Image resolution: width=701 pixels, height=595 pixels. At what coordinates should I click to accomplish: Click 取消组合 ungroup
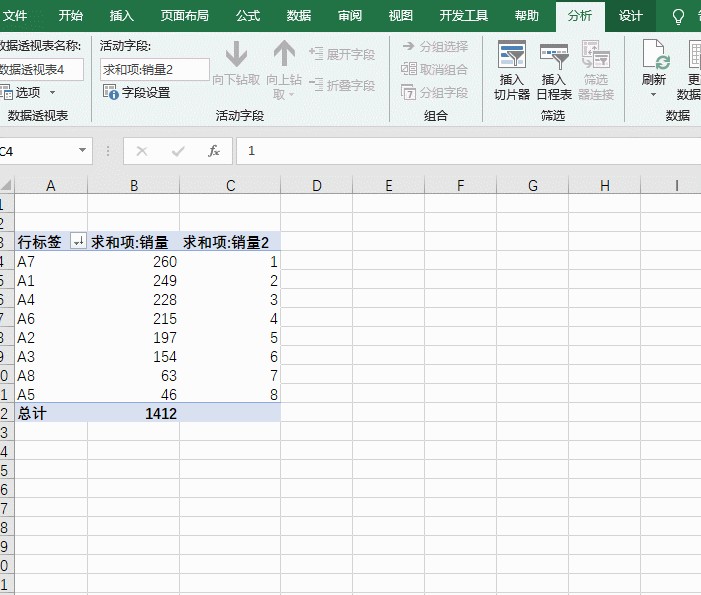click(x=434, y=69)
